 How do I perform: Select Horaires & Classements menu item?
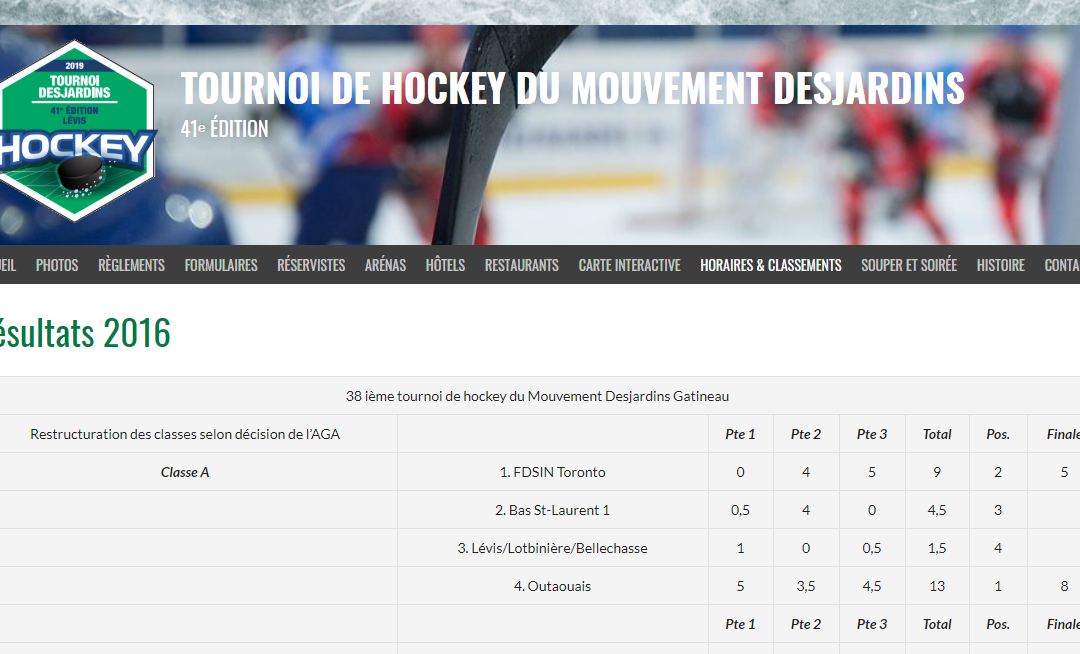(x=771, y=265)
